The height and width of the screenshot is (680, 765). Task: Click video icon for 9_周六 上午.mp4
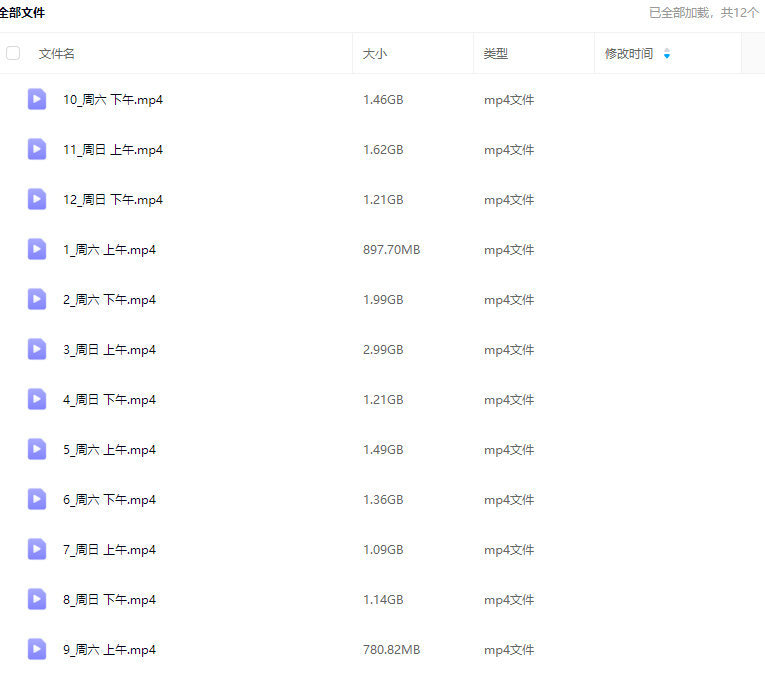[x=37, y=649]
